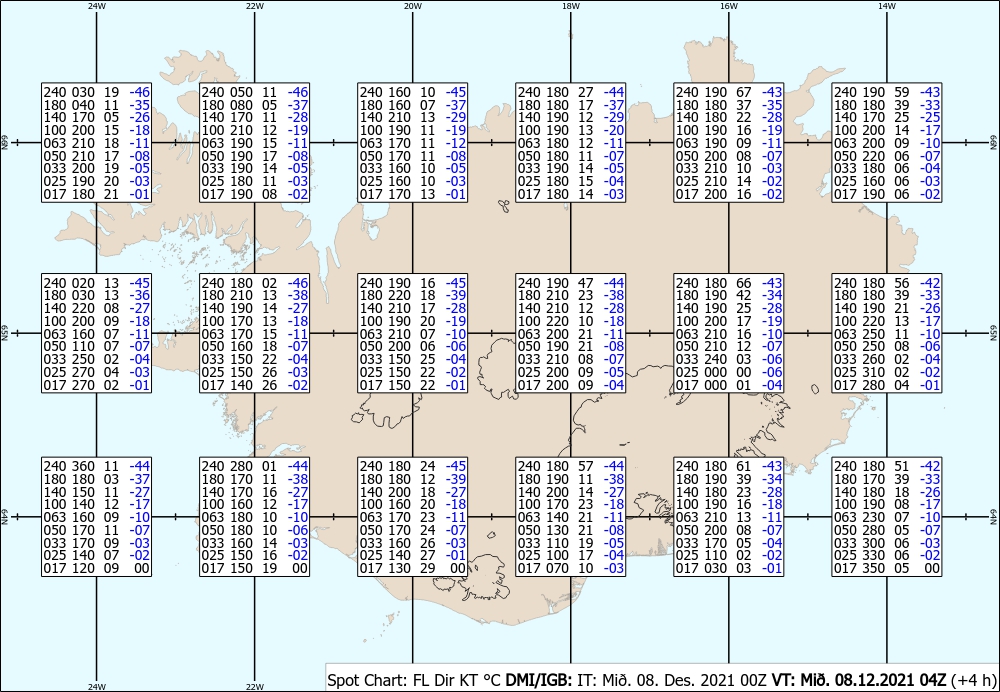Click the row "240 180 02 -46"

pyautogui.click(x=254, y=283)
